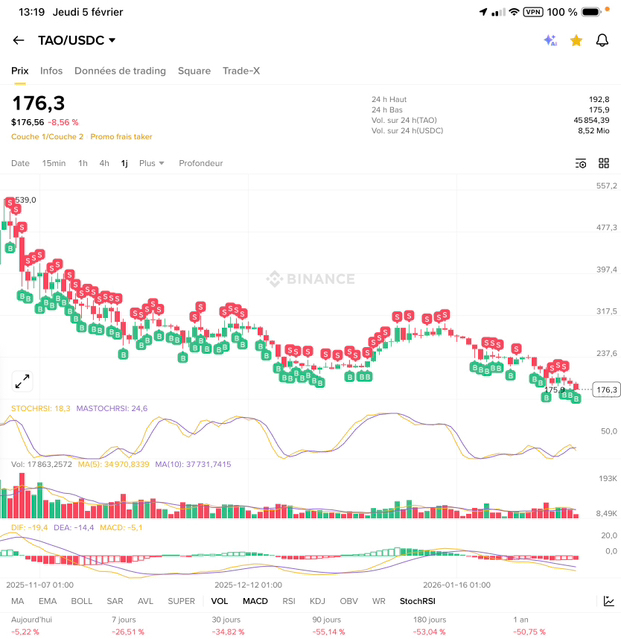Tap the MA(10) volume legend value
This screenshot has width=621, height=639.
point(193,464)
